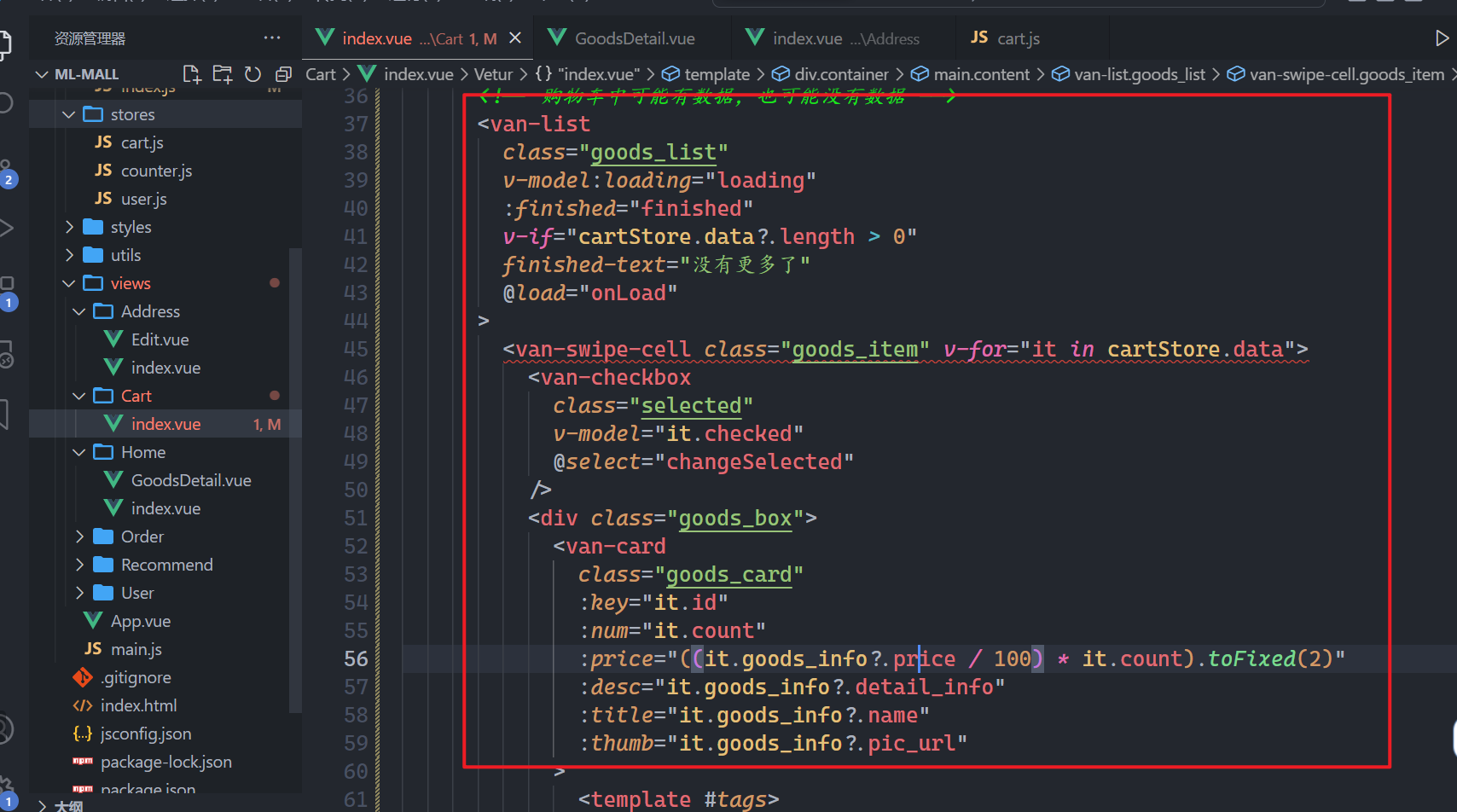Screen dimensions: 1457x812
Task: Click changeSelected handler text on line 49
Action: pyautogui.click(x=754, y=461)
